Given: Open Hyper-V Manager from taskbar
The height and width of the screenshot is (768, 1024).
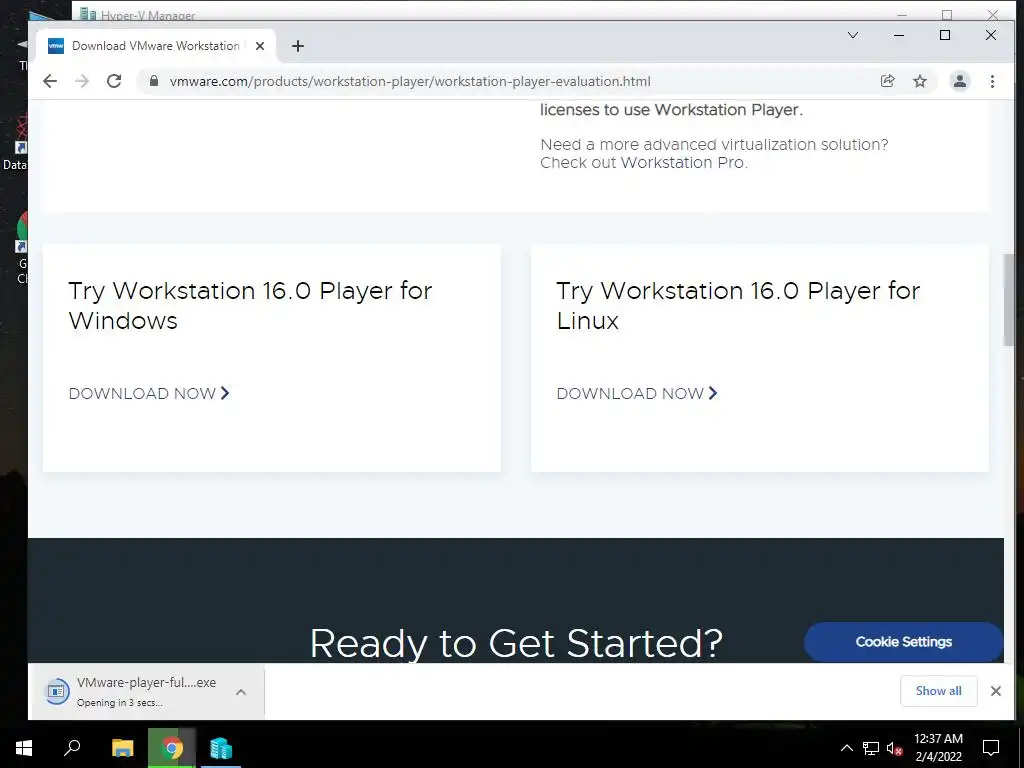Looking at the screenshot, I should coord(221,748).
